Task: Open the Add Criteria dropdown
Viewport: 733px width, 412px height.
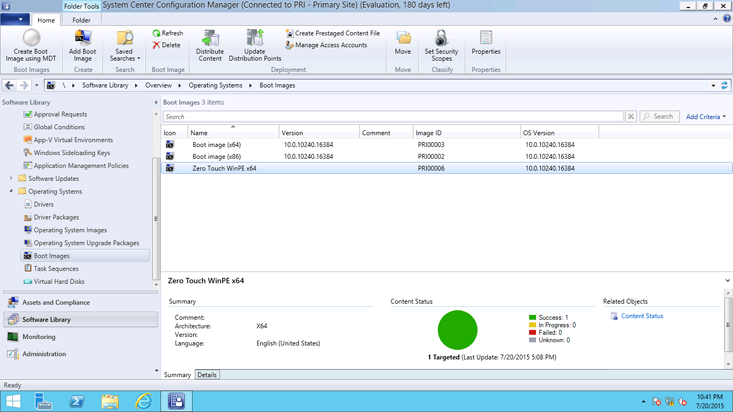Action: point(705,117)
